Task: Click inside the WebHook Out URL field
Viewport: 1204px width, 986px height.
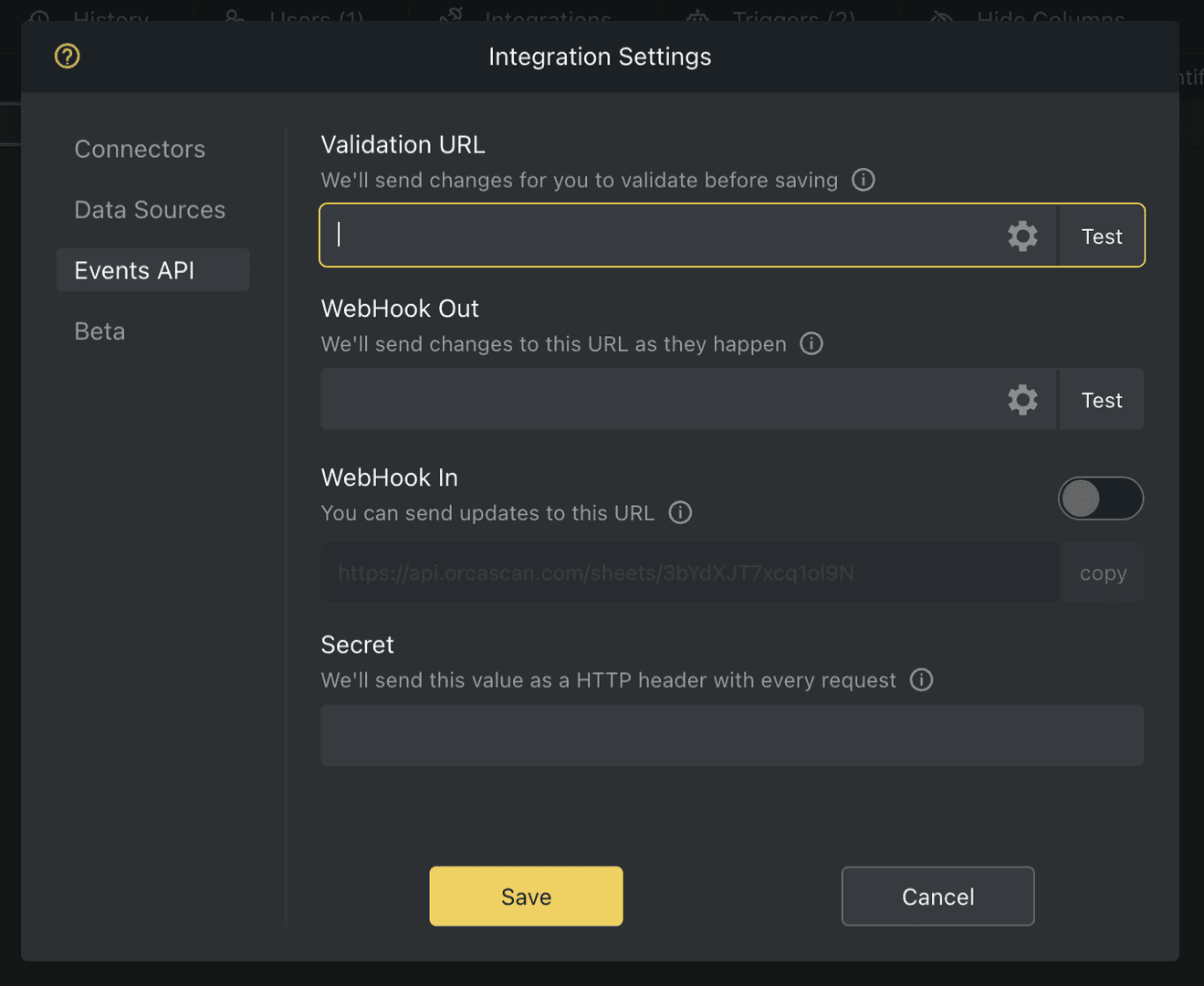Action: (x=639, y=399)
